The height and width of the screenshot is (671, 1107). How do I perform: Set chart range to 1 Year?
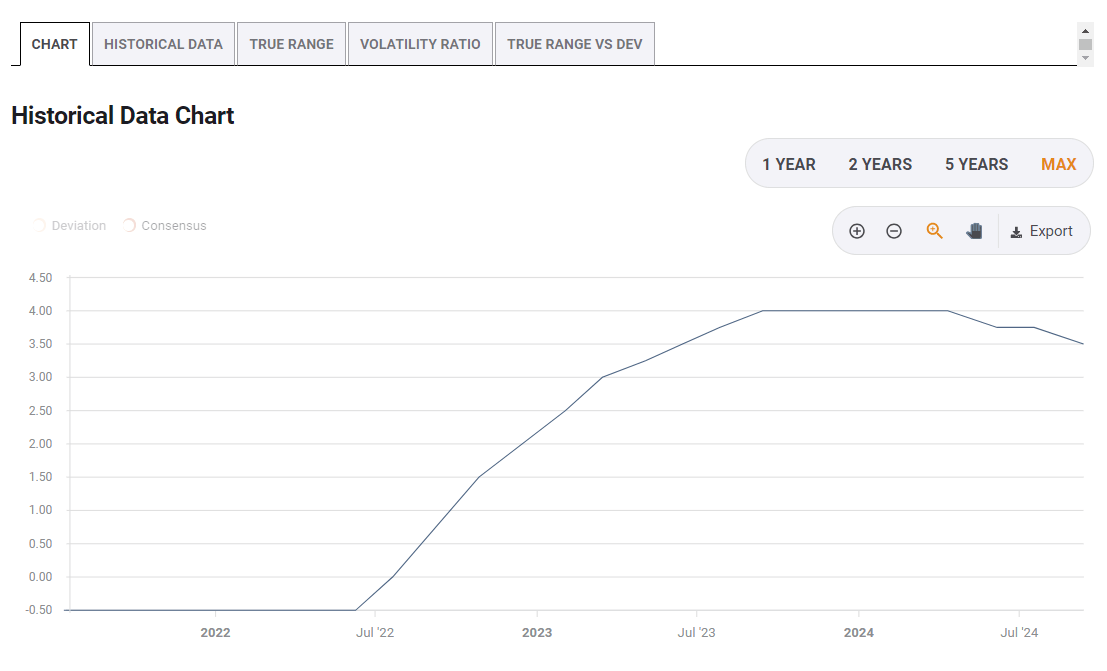[x=789, y=164]
